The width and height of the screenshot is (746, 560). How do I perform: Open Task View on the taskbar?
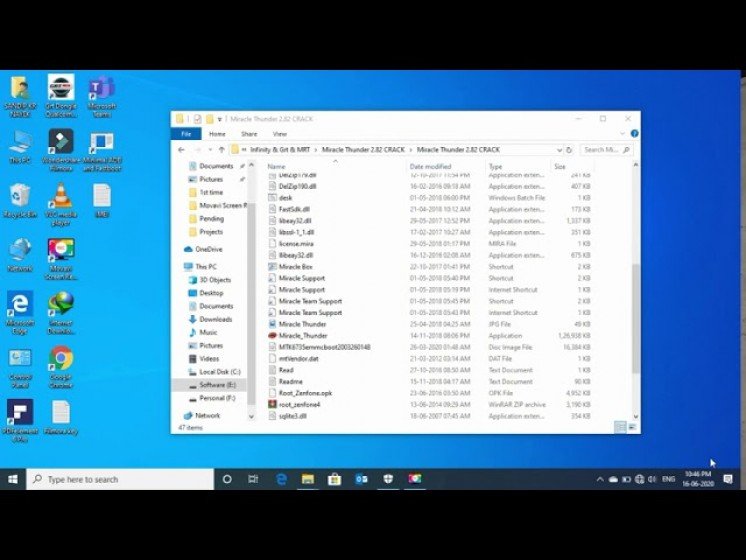253,479
